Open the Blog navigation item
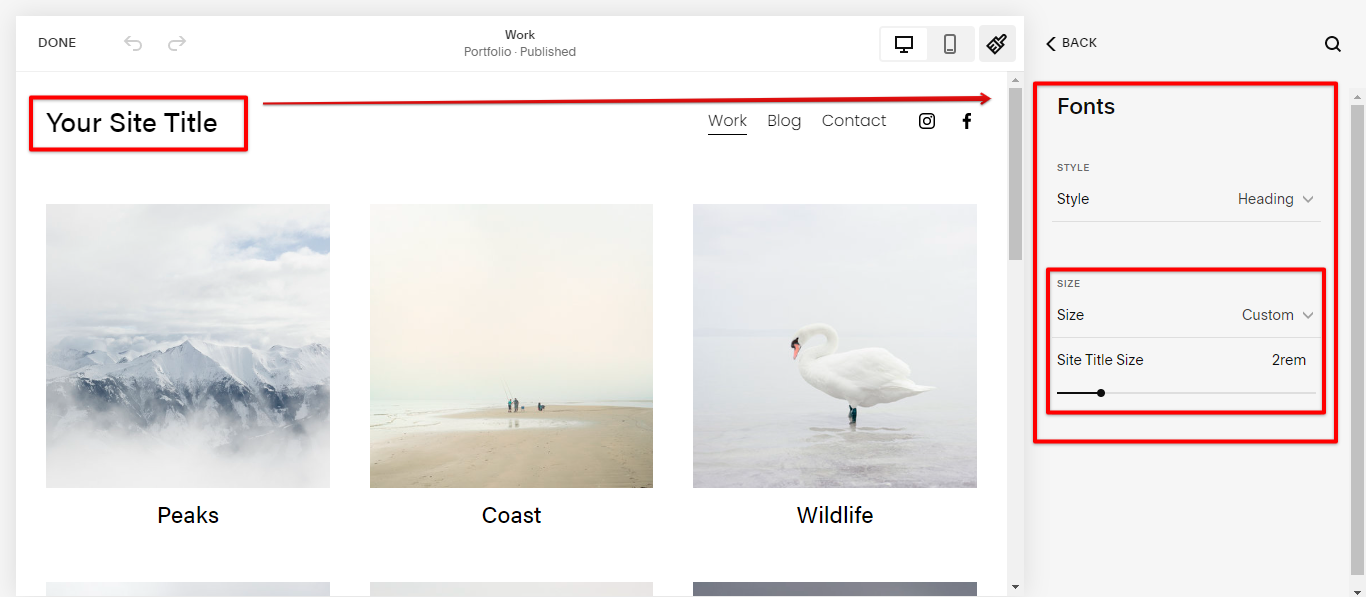Viewport: 1366px width, 597px height. [x=784, y=121]
